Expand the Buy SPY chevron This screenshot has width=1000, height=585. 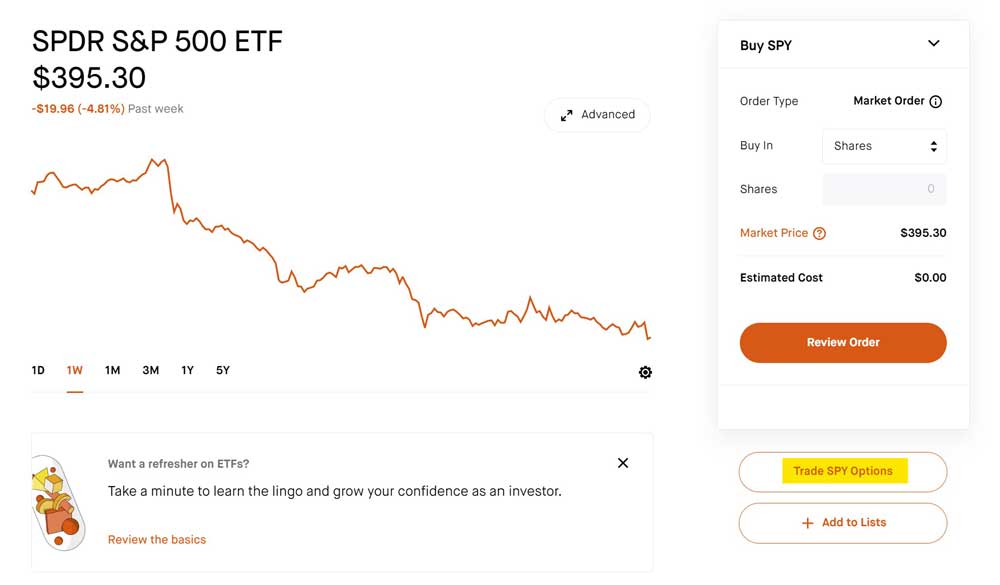tap(933, 43)
